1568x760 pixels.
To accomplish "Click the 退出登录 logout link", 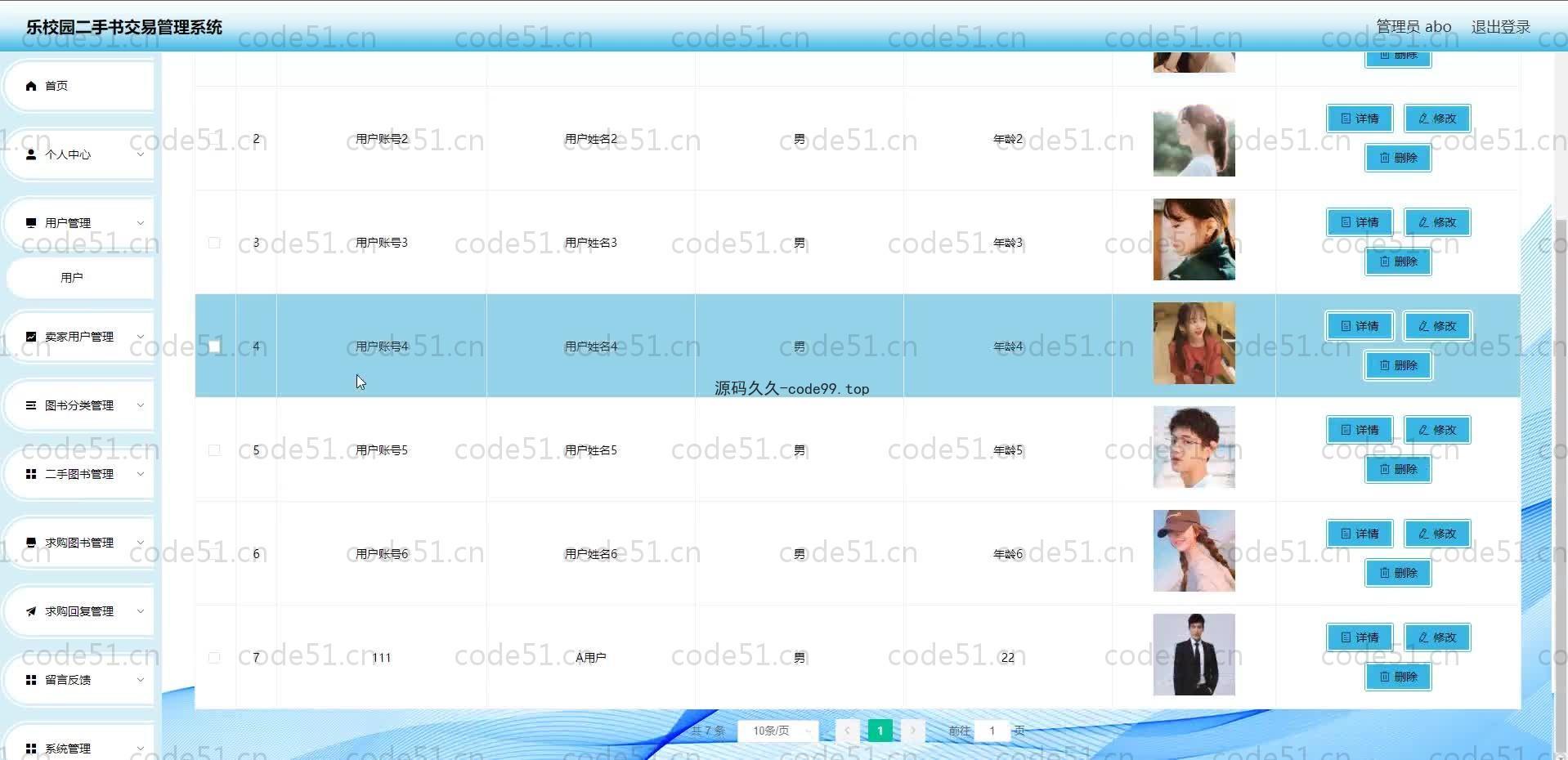I will pos(1500,27).
